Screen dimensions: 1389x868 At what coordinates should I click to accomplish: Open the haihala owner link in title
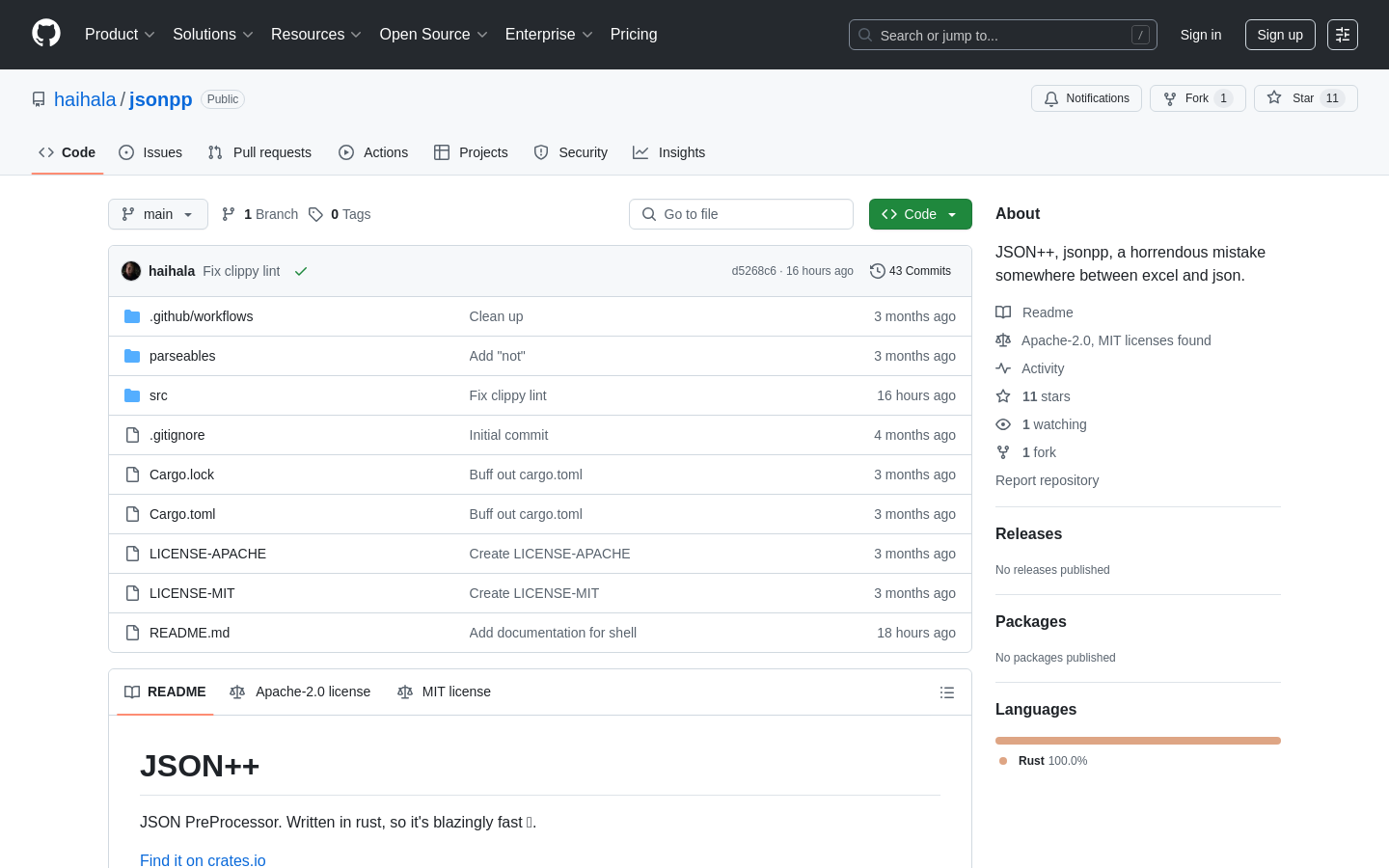pos(85,99)
